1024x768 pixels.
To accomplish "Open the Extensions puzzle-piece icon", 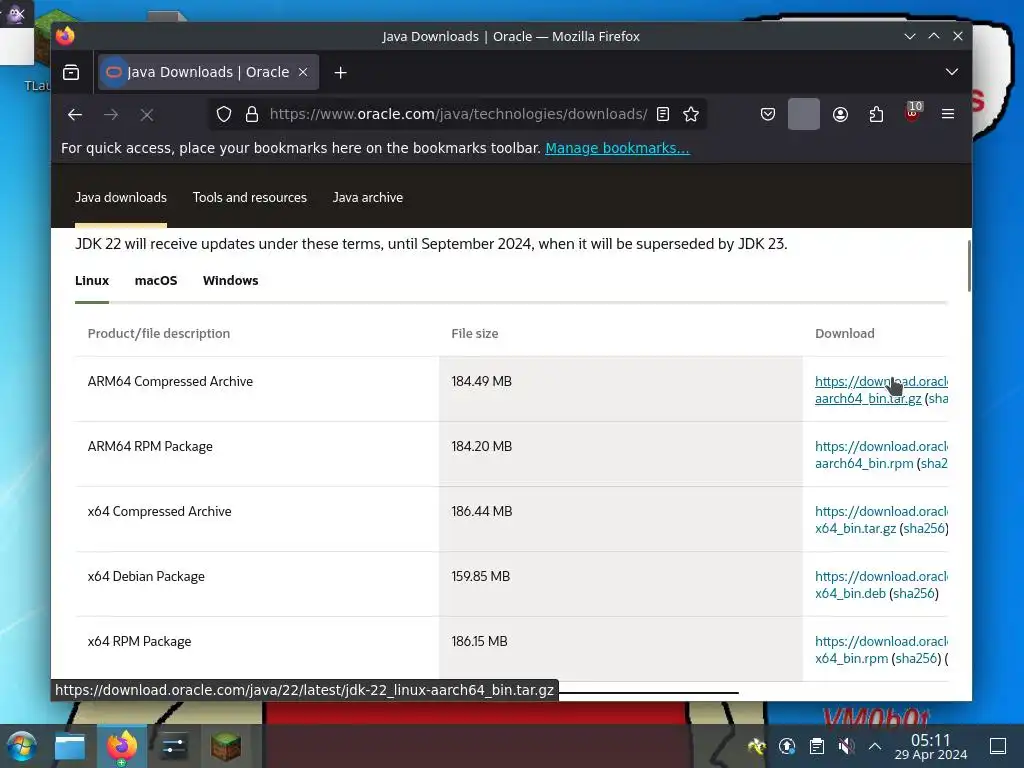I will [876, 114].
